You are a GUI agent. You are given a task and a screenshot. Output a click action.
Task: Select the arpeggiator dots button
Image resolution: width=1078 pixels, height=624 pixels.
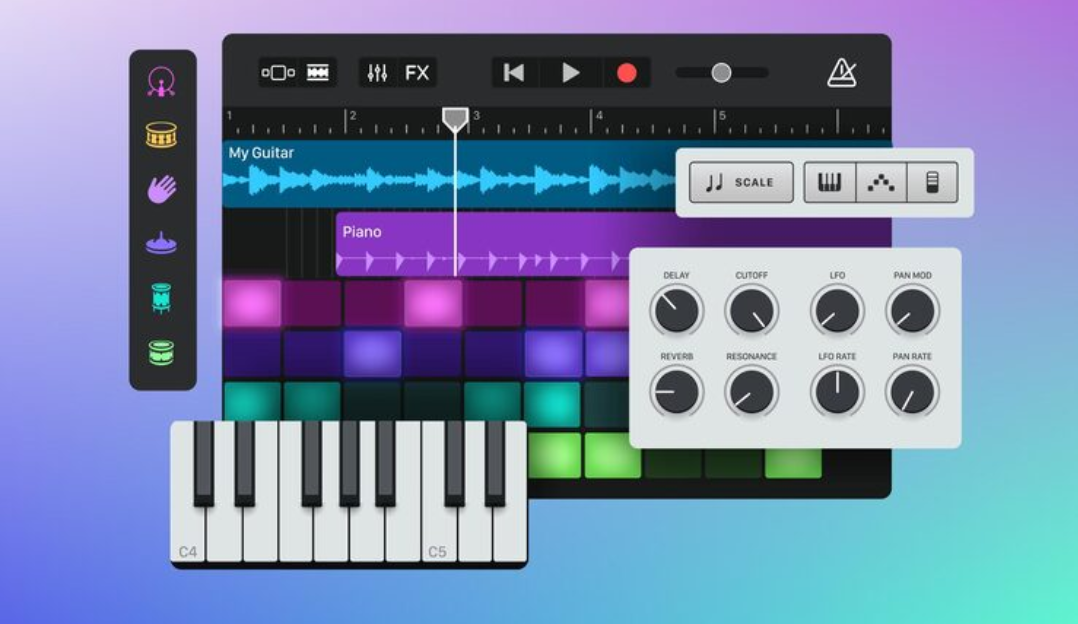pyautogui.click(x=881, y=183)
